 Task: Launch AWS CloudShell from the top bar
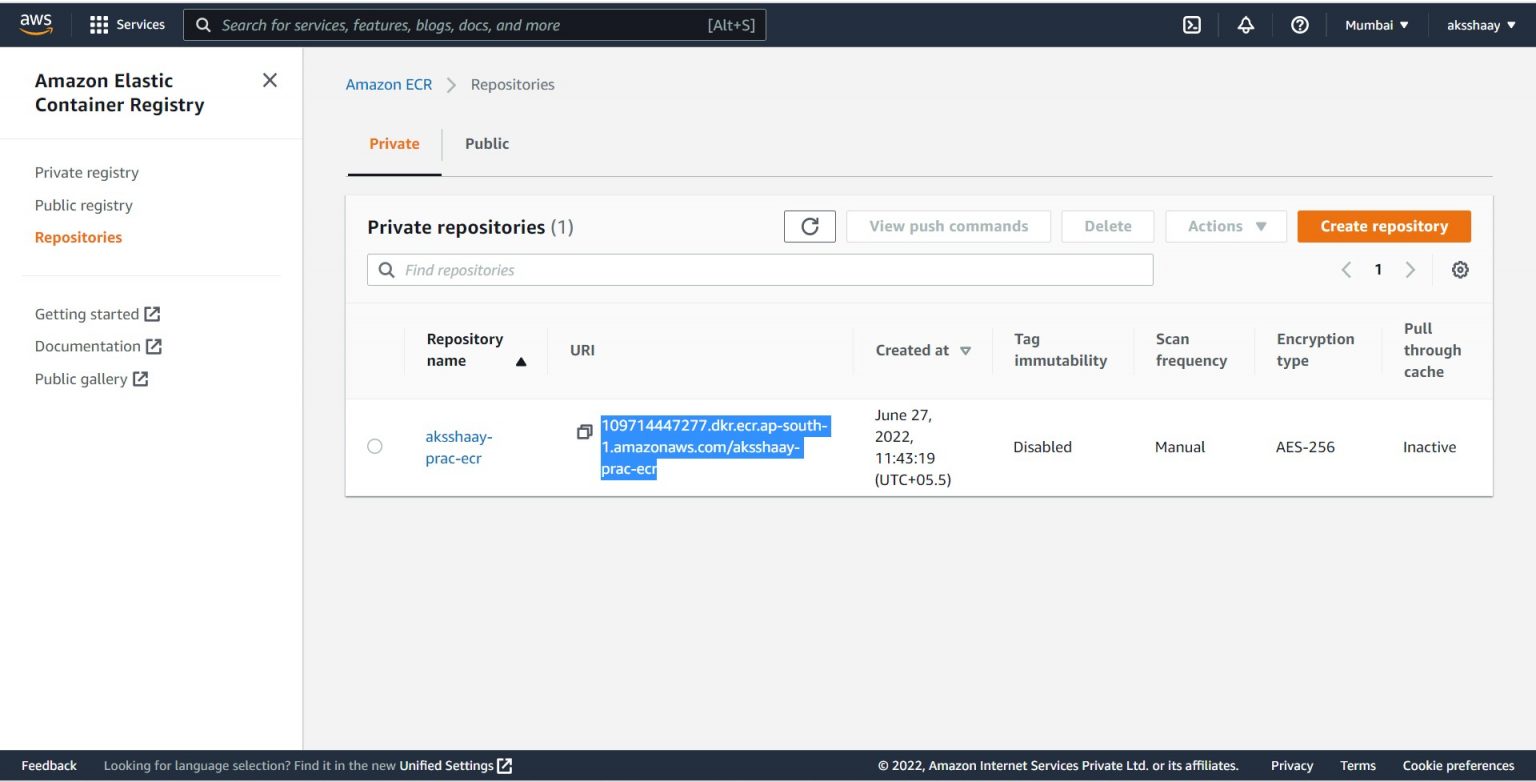(1191, 24)
